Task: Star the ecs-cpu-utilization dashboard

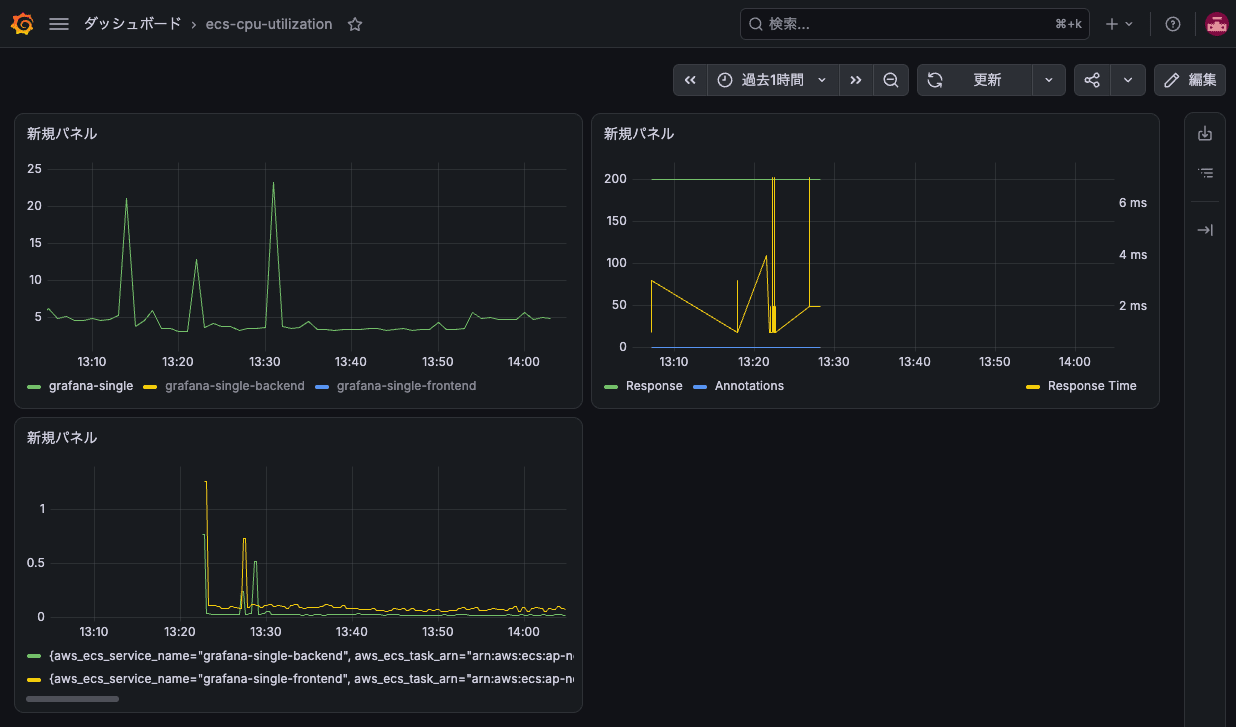Action: click(355, 24)
